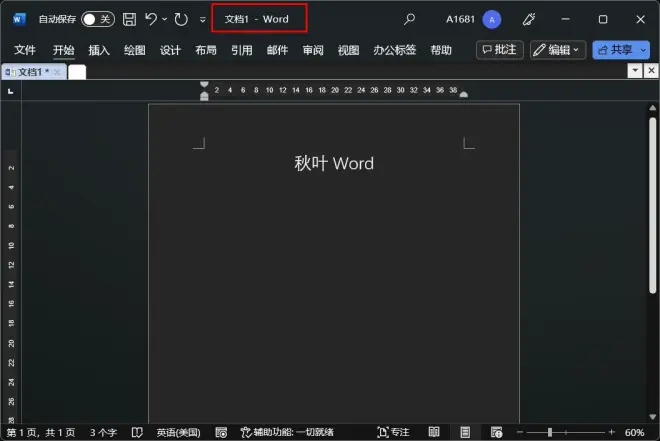This screenshot has height=441, width=660.
Task: Close the 文档1 document tab
Action: 57,72
